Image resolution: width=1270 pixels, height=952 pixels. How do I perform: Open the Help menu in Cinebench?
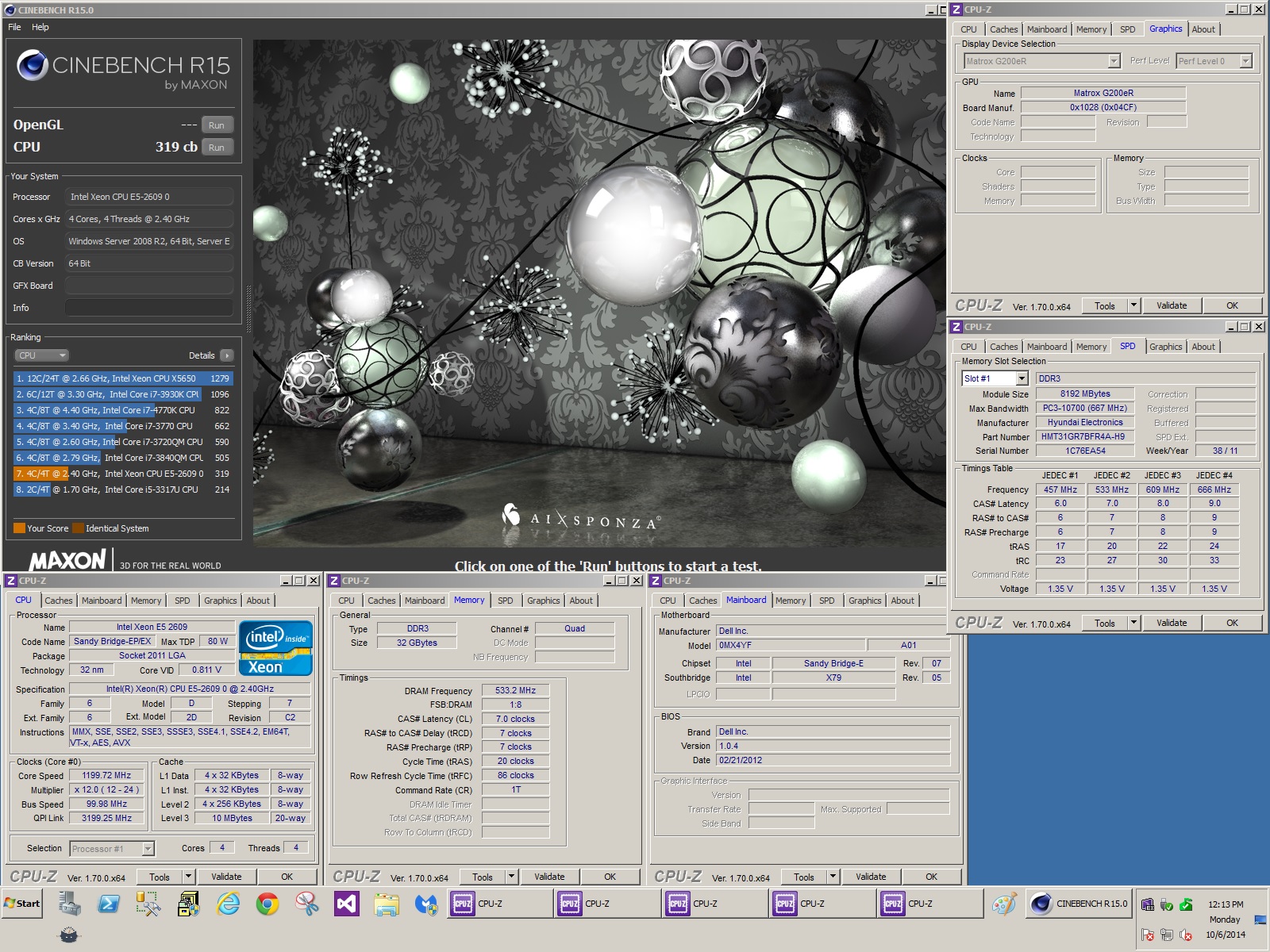point(40,27)
